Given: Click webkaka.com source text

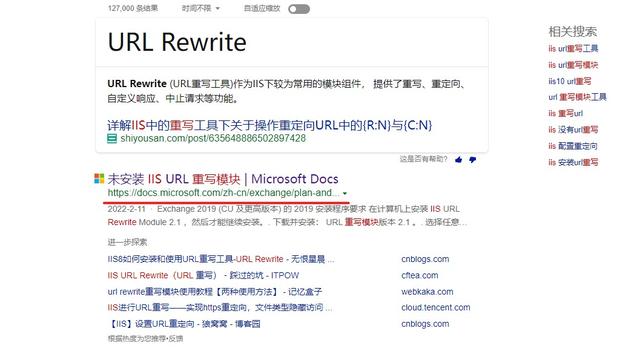Looking at the screenshot, I should coord(427,292).
